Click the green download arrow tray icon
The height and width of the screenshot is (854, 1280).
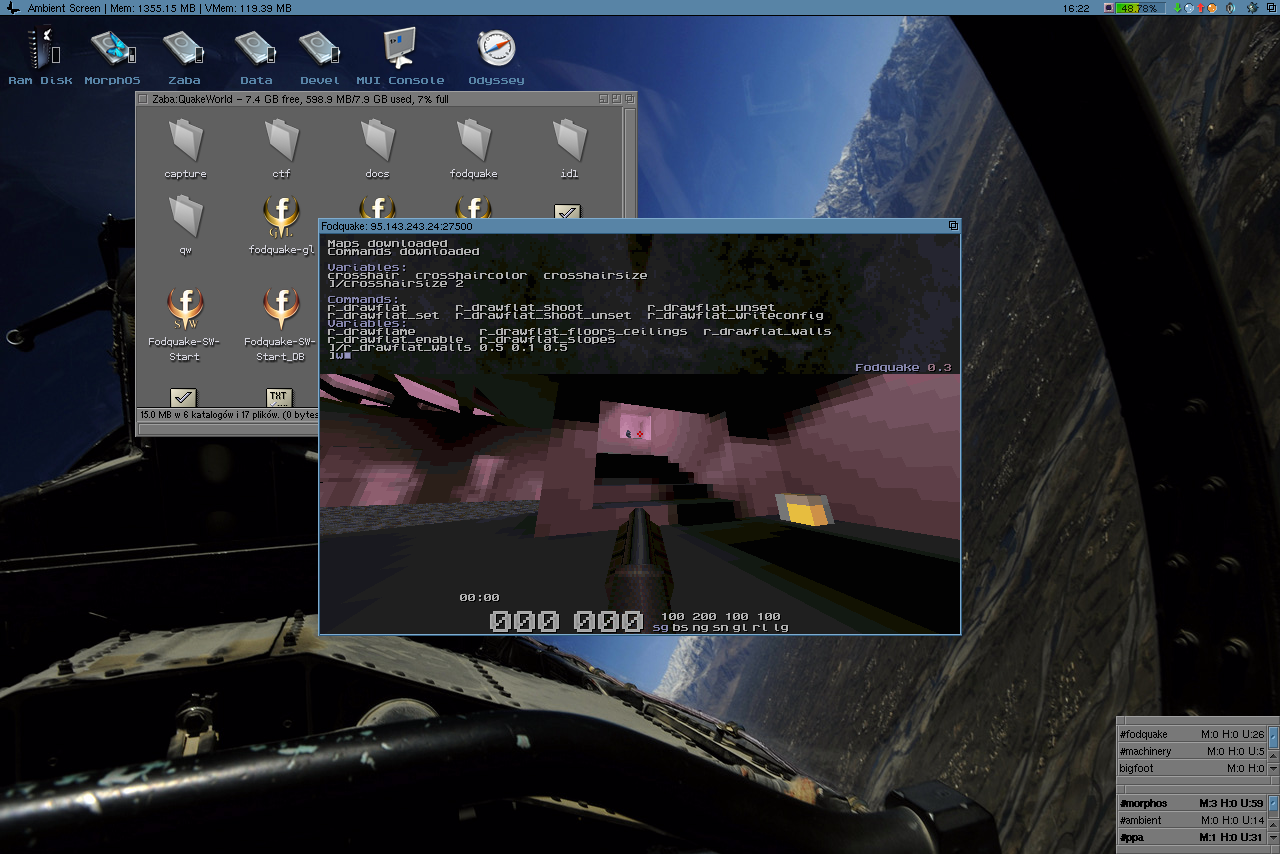click(1177, 8)
